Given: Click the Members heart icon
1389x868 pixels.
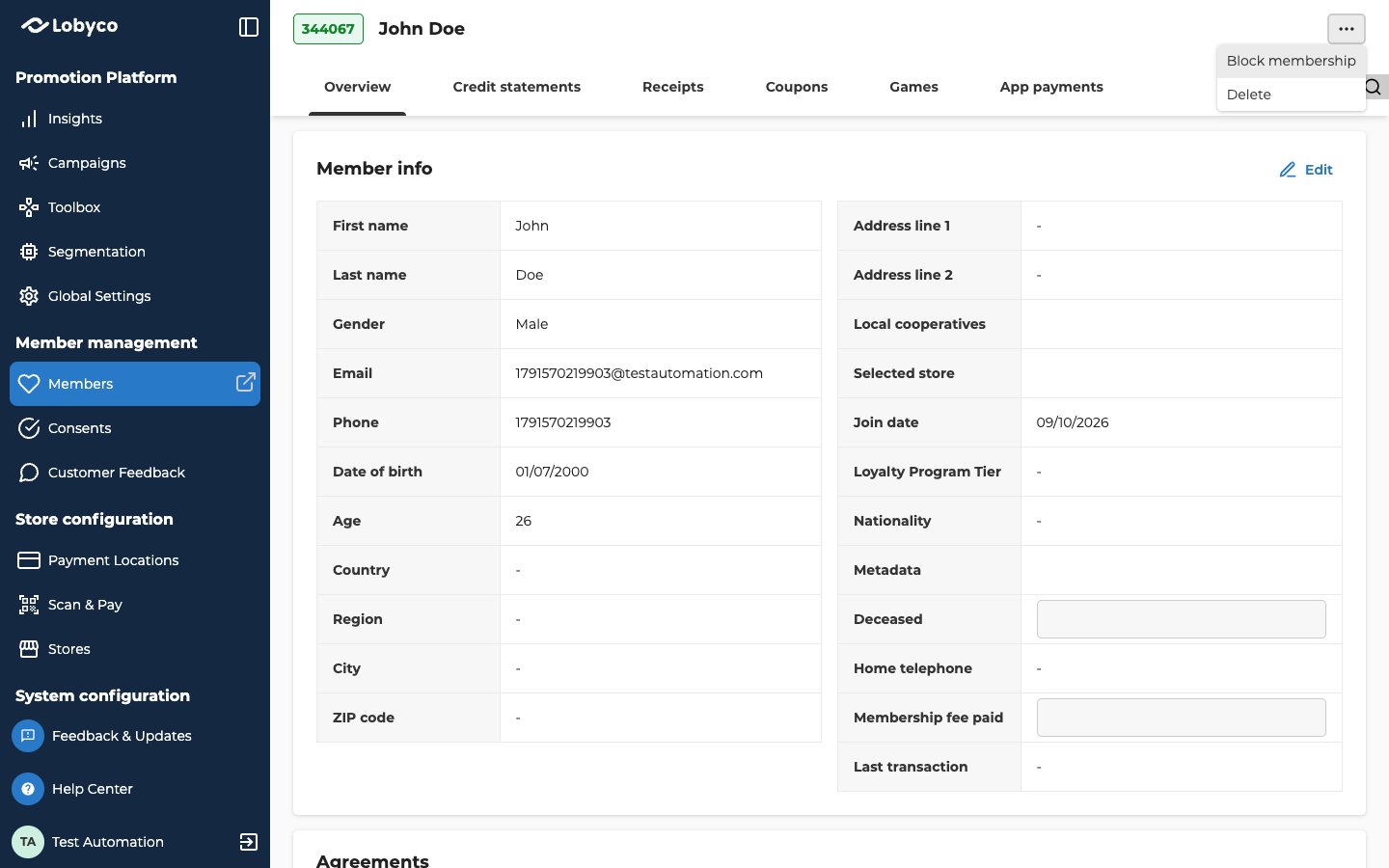Looking at the screenshot, I should [x=29, y=384].
